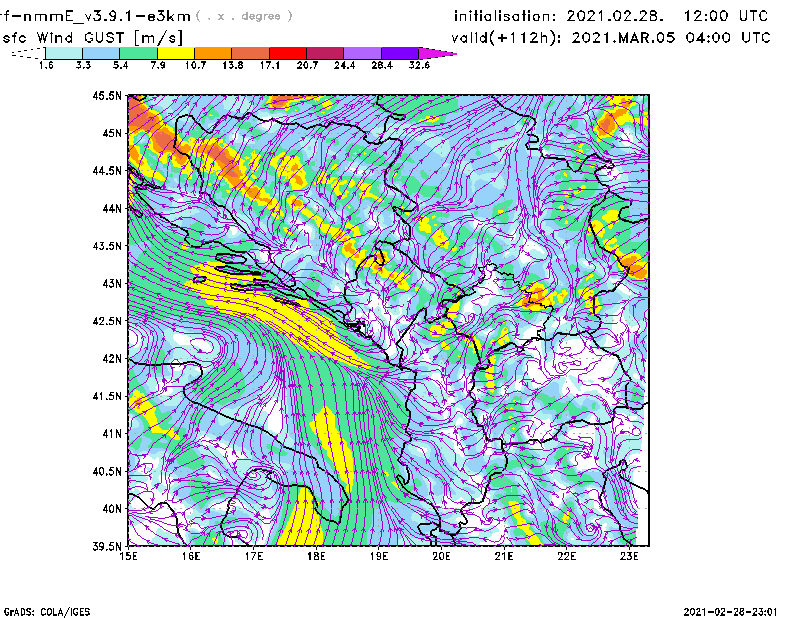Click the '32.6' colorbar value label

419,65
